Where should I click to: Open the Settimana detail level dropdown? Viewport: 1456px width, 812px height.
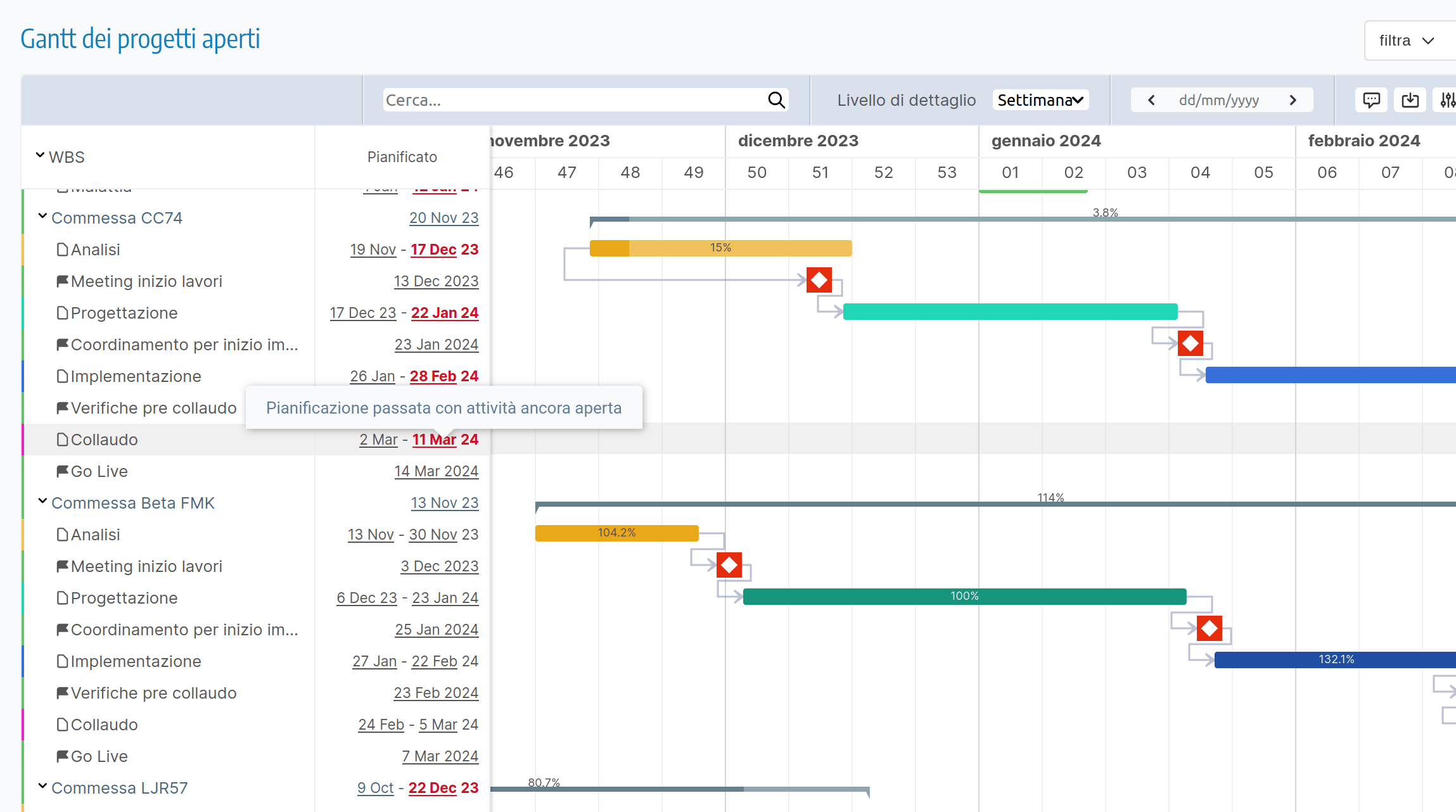point(1040,99)
